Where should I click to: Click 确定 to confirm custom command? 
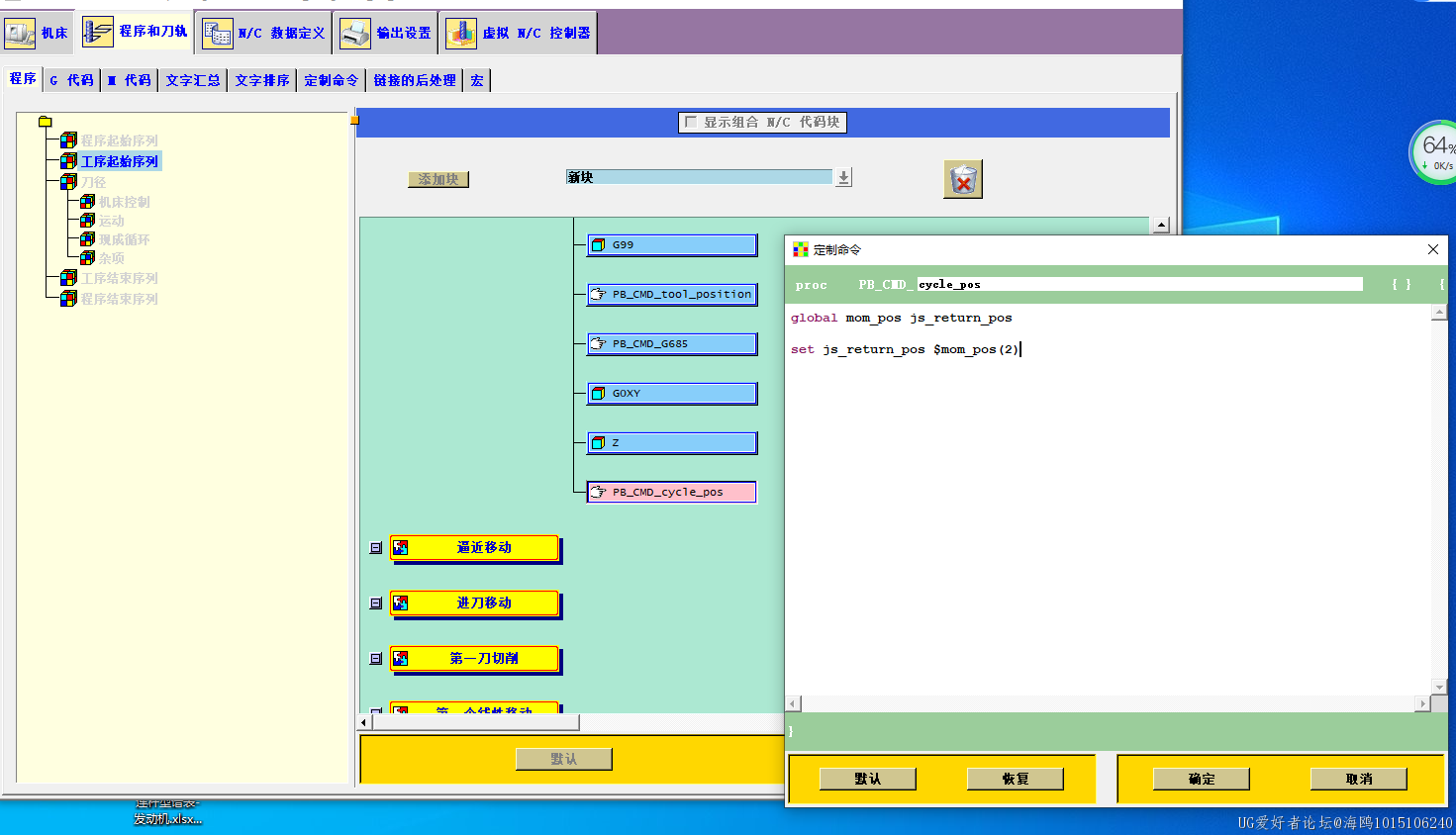[x=1202, y=780]
